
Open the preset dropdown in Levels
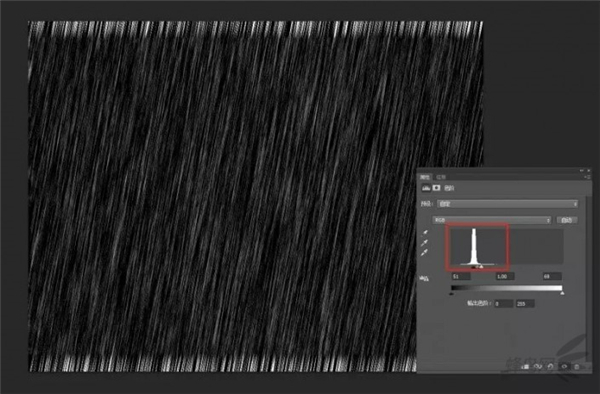pyautogui.click(x=507, y=204)
